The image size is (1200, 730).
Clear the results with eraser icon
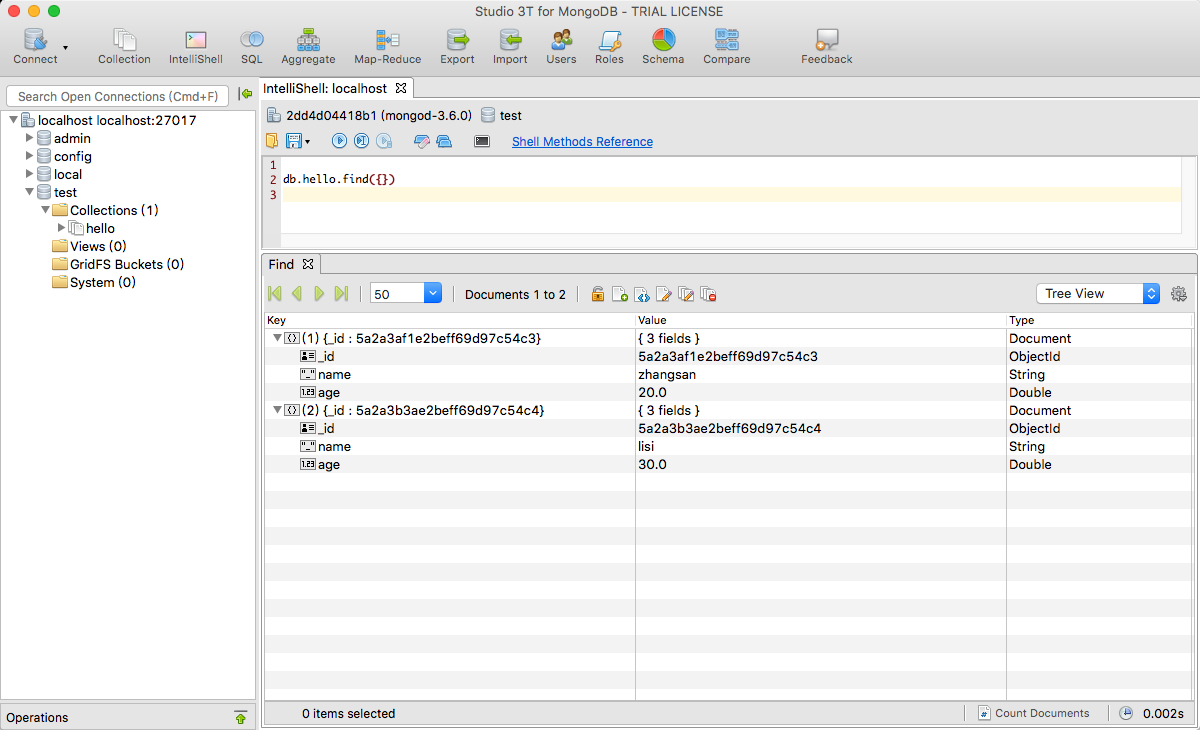click(421, 141)
